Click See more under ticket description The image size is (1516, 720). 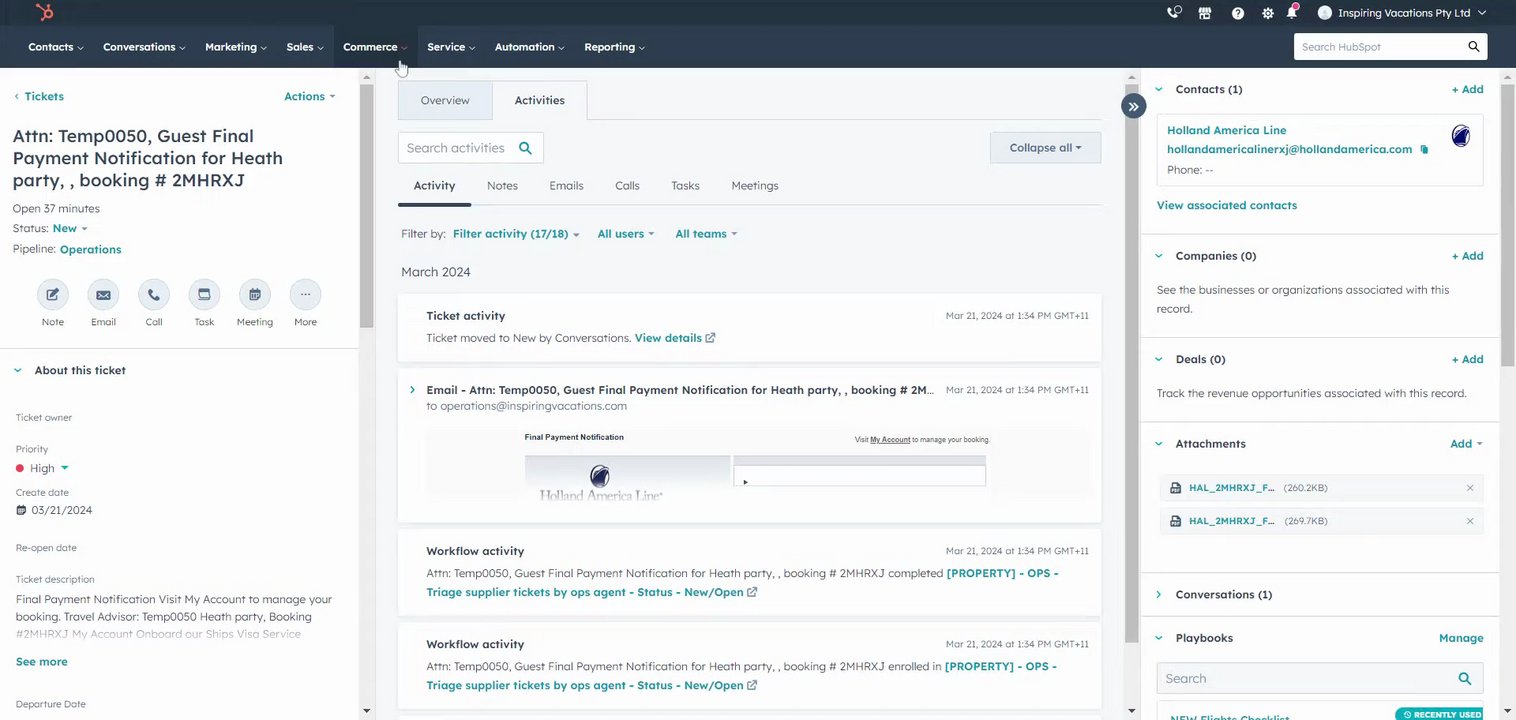[42, 662]
